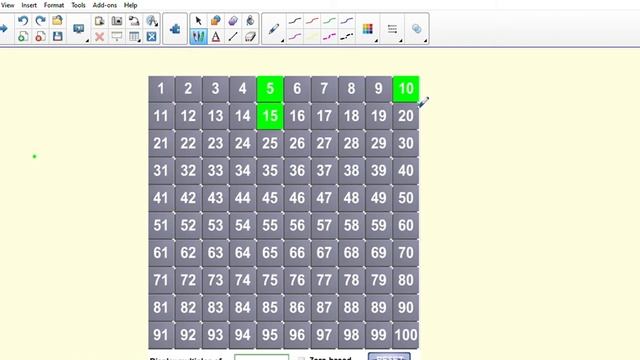Screen dimensions: 640x360
Task: Click the Reset button below the grid
Action: coord(389,356)
